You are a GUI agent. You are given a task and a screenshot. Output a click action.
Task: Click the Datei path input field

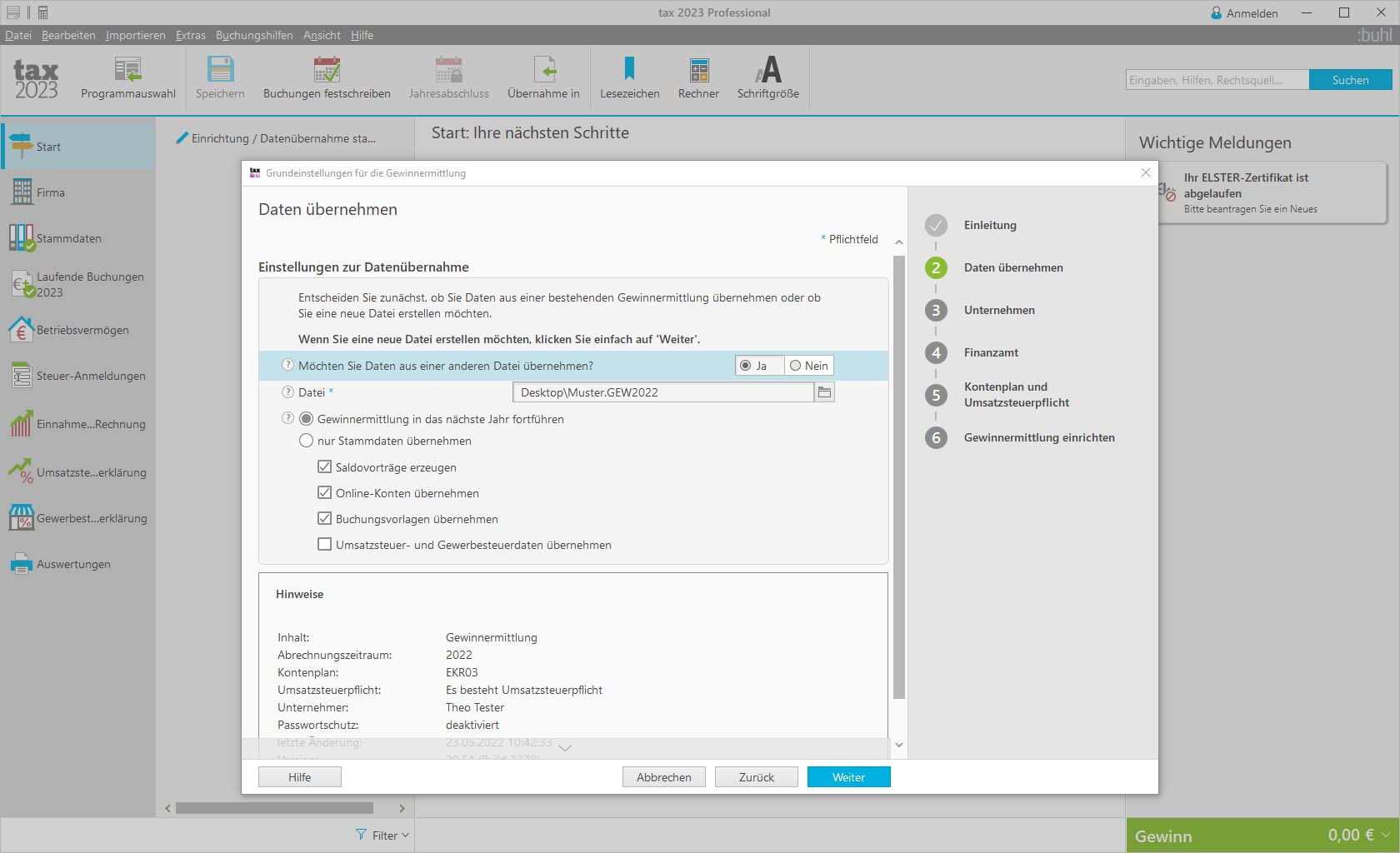pyautogui.click(x=663, y=392)
